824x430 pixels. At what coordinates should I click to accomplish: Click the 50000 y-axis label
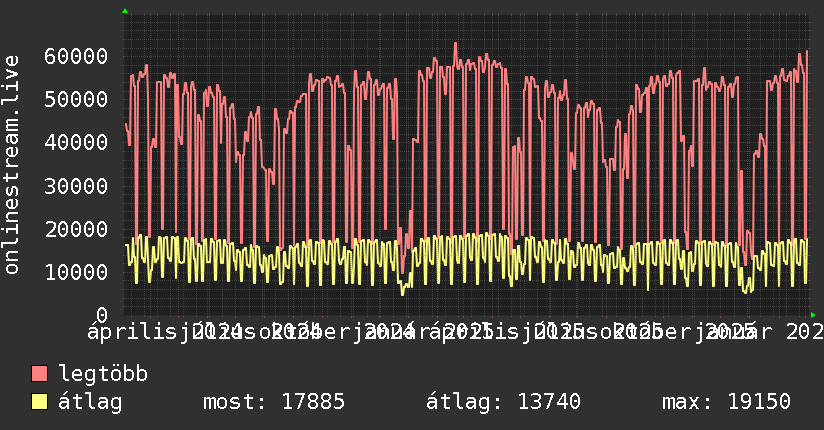coord(76,99)
